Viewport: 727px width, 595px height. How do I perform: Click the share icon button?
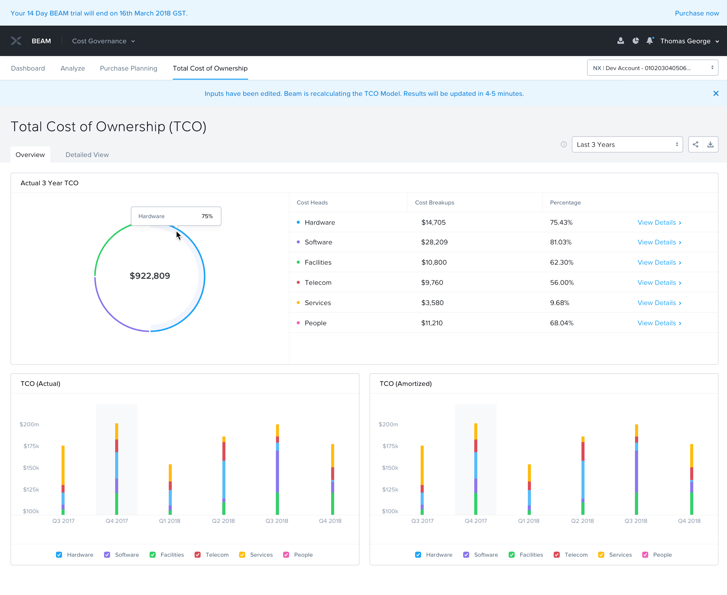coord(696,144)
